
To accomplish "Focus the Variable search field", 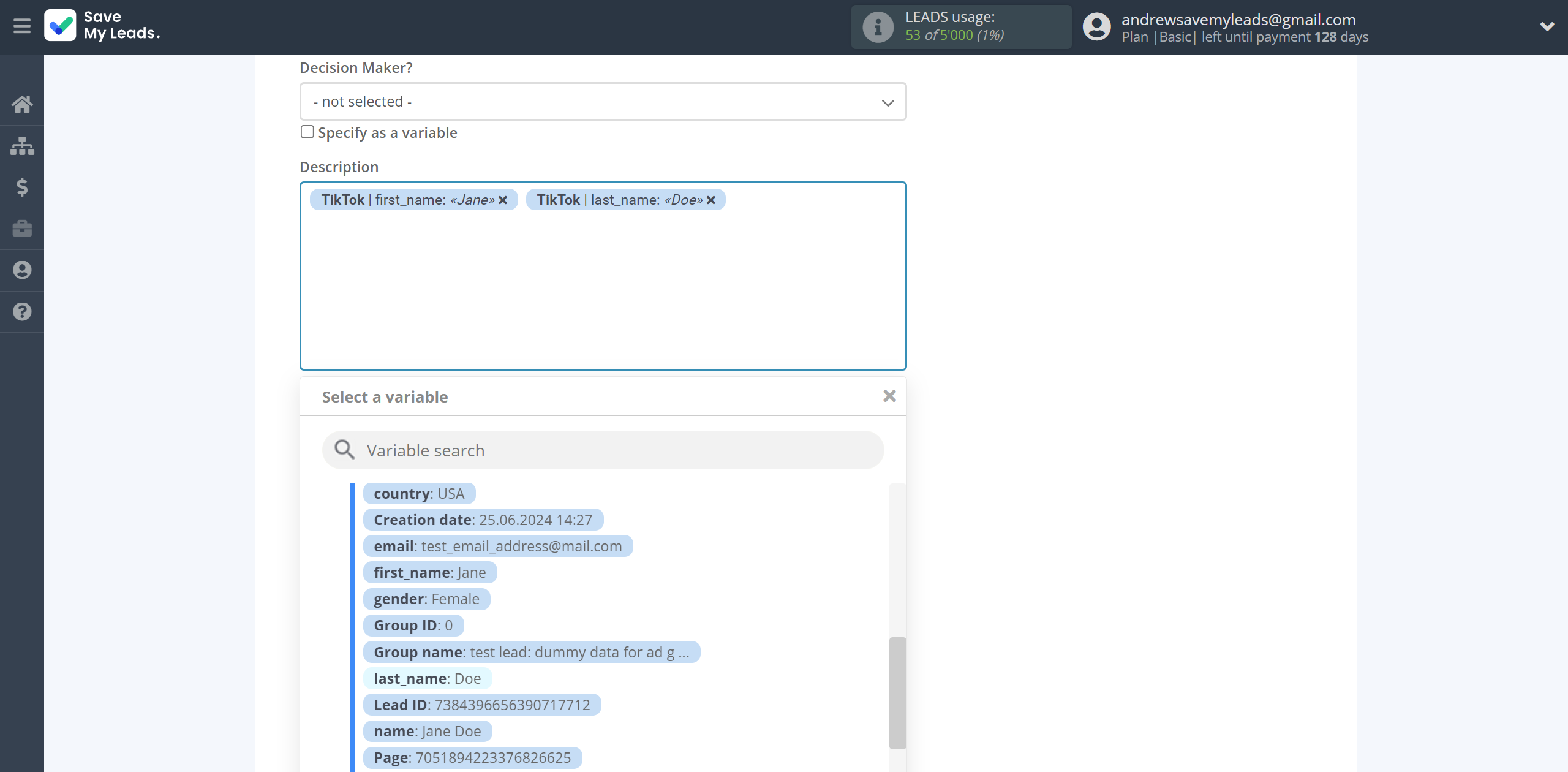I will 603,450.
